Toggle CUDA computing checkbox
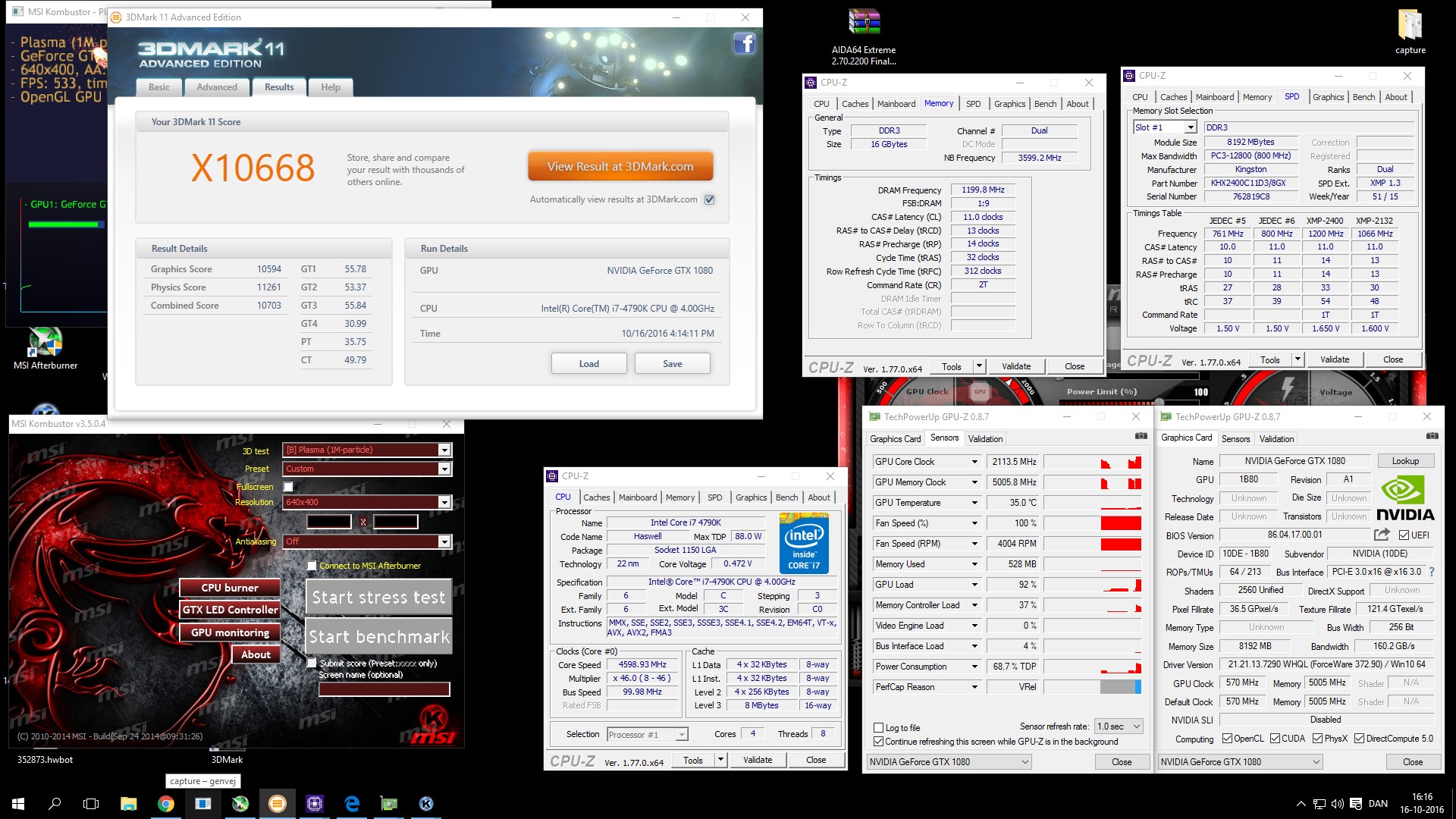Viewport: 1456px width, 819px height. pyautogui.click(x=1276, y=739)
